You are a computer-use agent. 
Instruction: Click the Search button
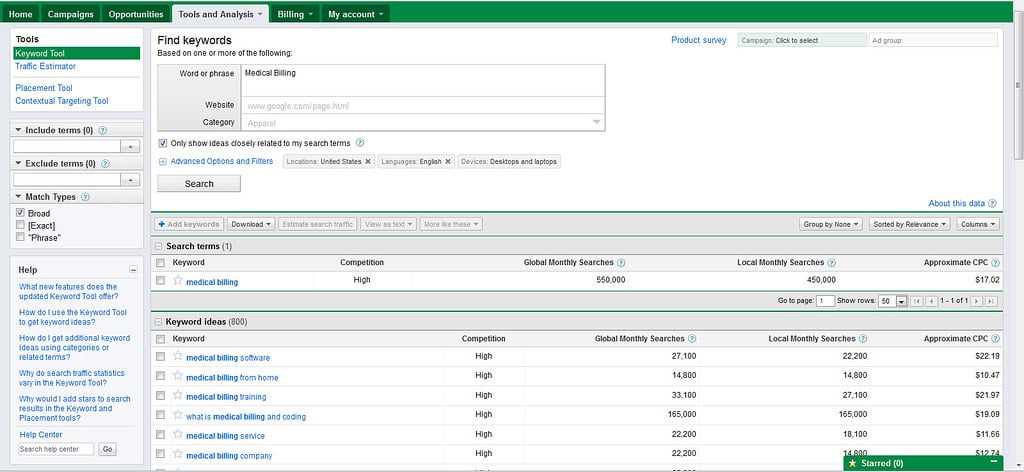point(199,184)
